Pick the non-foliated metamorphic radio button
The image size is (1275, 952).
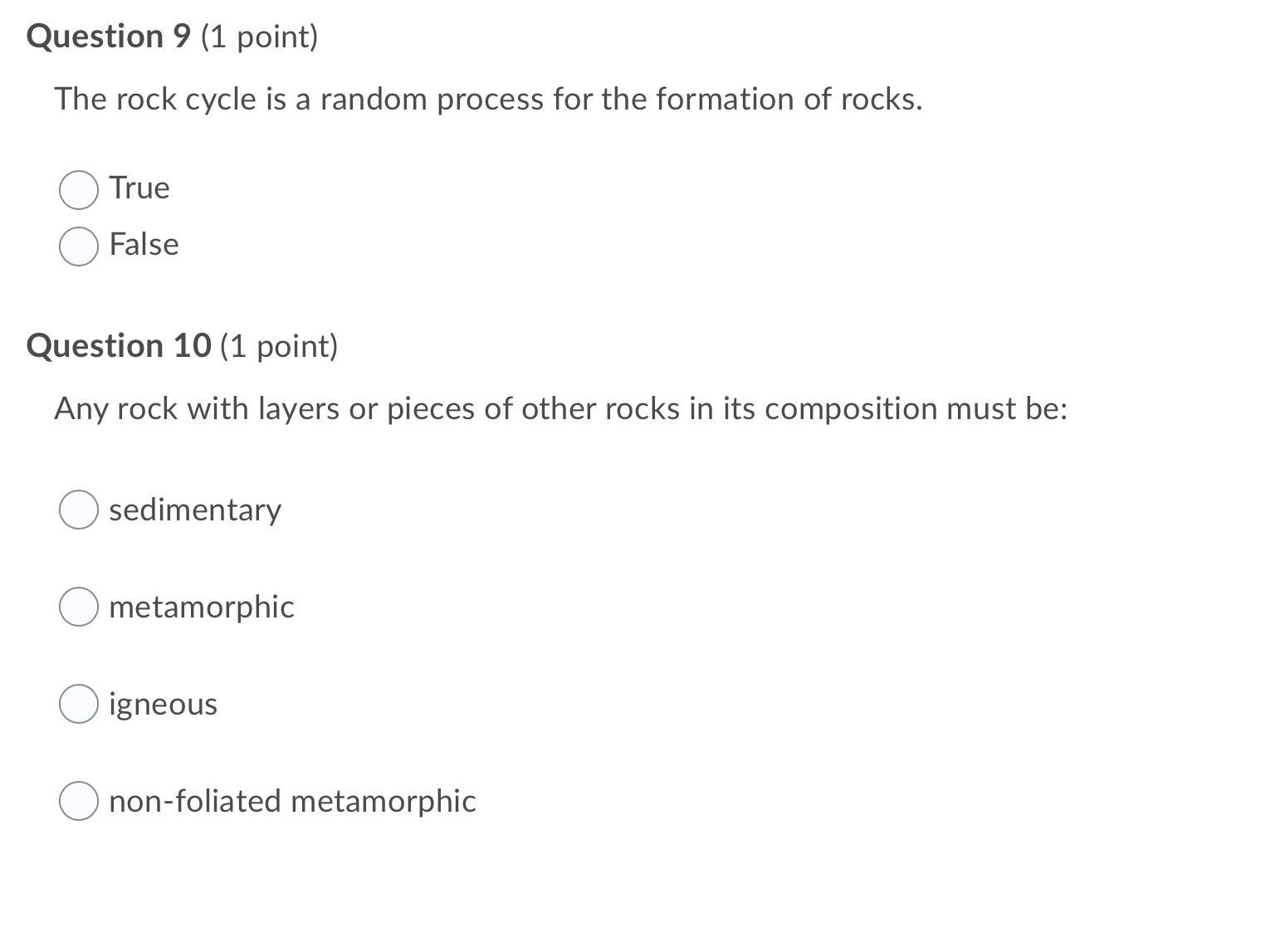coord(79,801)
